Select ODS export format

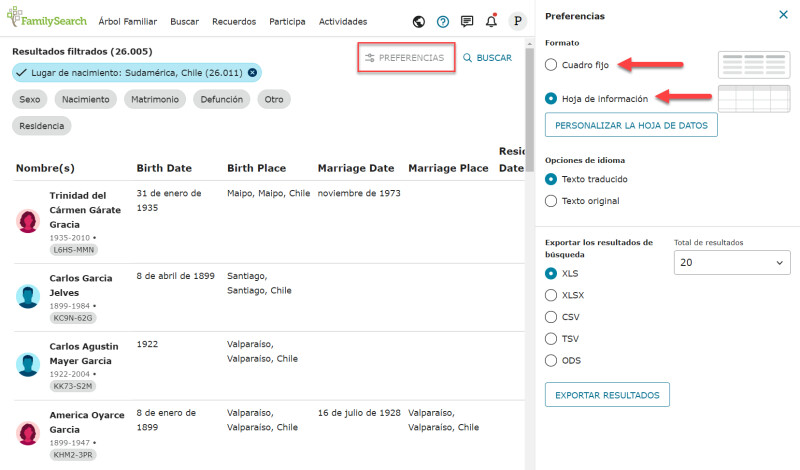(551, 360)
